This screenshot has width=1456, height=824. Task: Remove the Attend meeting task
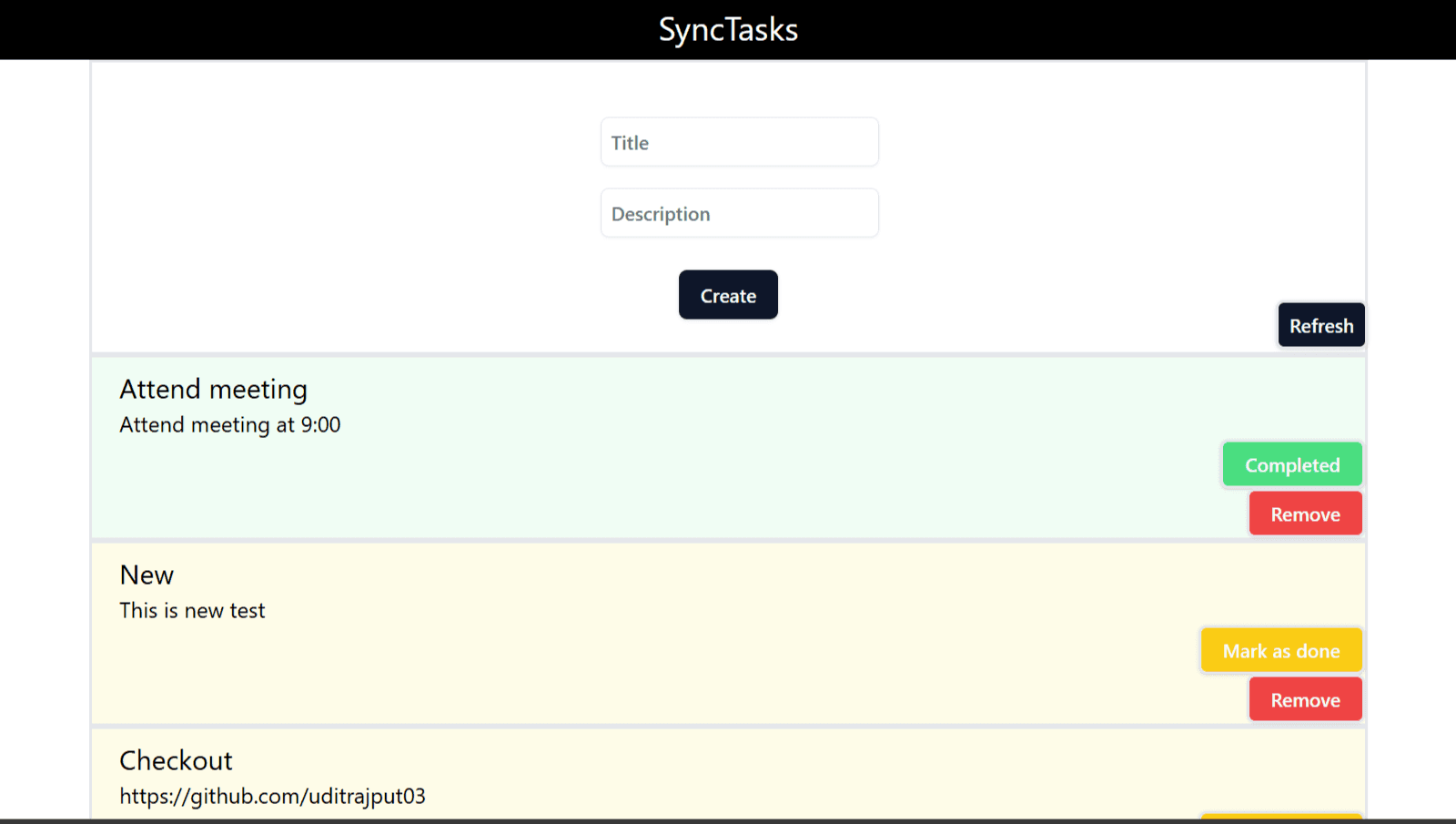pyautogui.click(x=1305, y=514)
